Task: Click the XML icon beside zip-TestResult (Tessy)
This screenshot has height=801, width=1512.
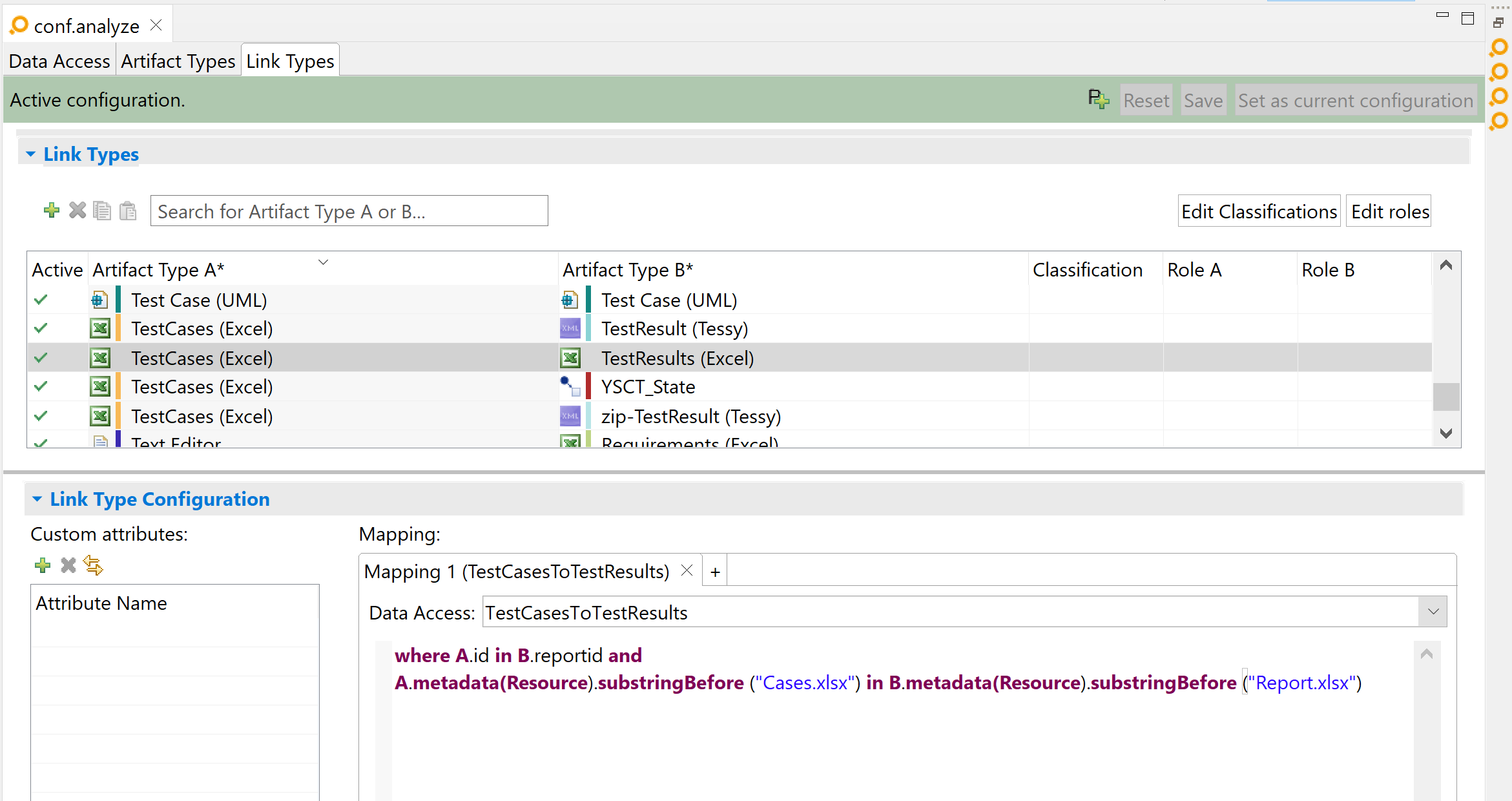Action: [x=570, y=416]
